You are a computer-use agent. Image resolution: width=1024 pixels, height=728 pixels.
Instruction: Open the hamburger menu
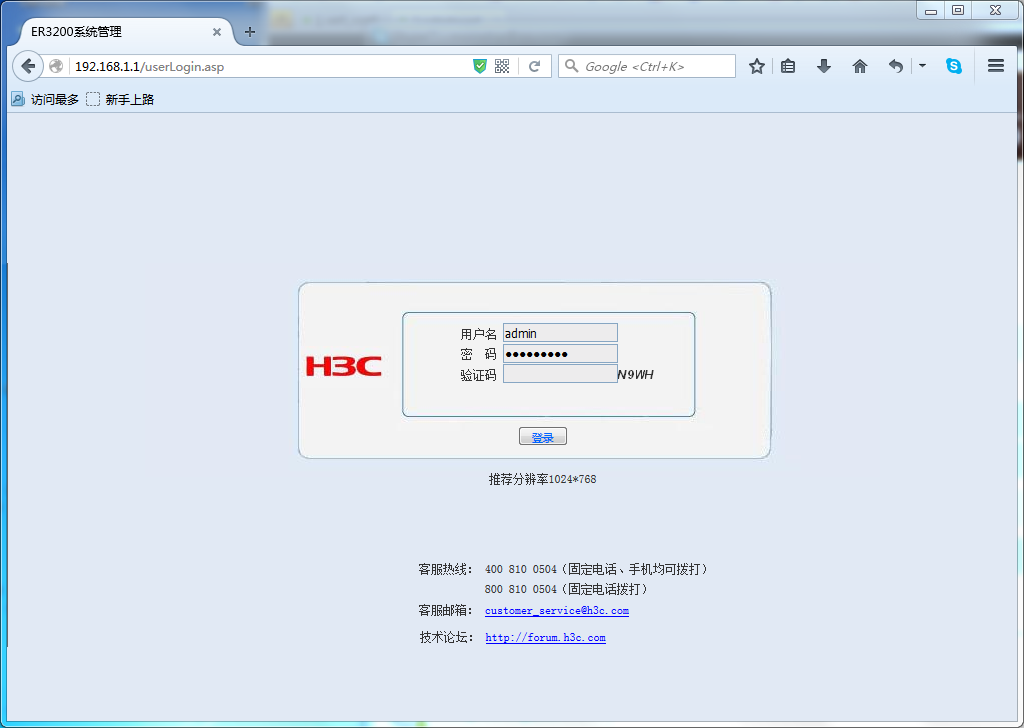coord(996,65)
